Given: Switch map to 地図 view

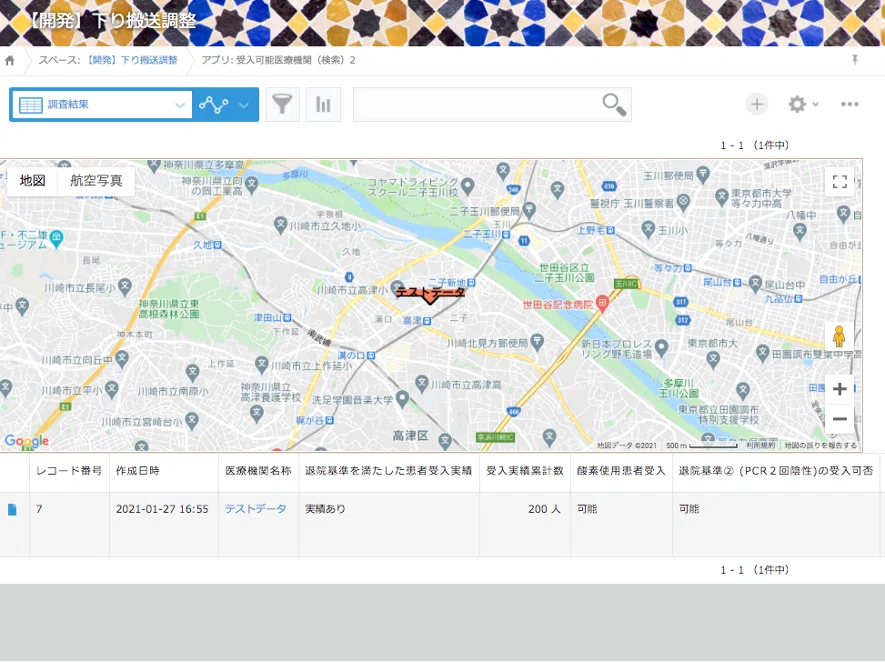Looking at the screenshot, I should click(33, 181).
